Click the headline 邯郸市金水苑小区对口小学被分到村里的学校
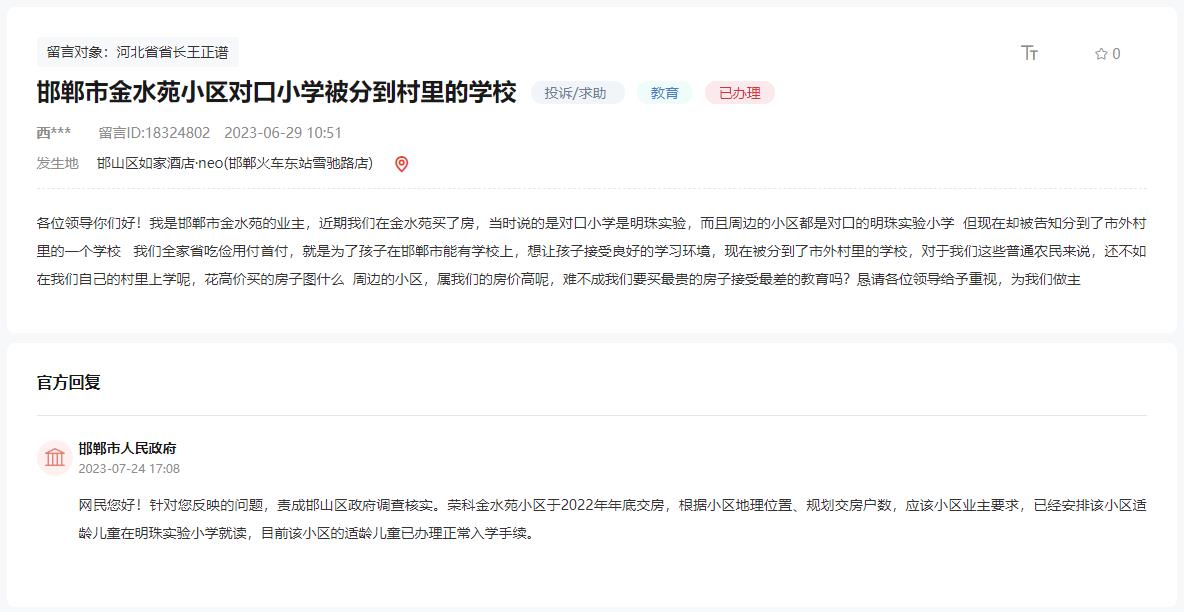The image size is (1184, 612). [276, 92]
